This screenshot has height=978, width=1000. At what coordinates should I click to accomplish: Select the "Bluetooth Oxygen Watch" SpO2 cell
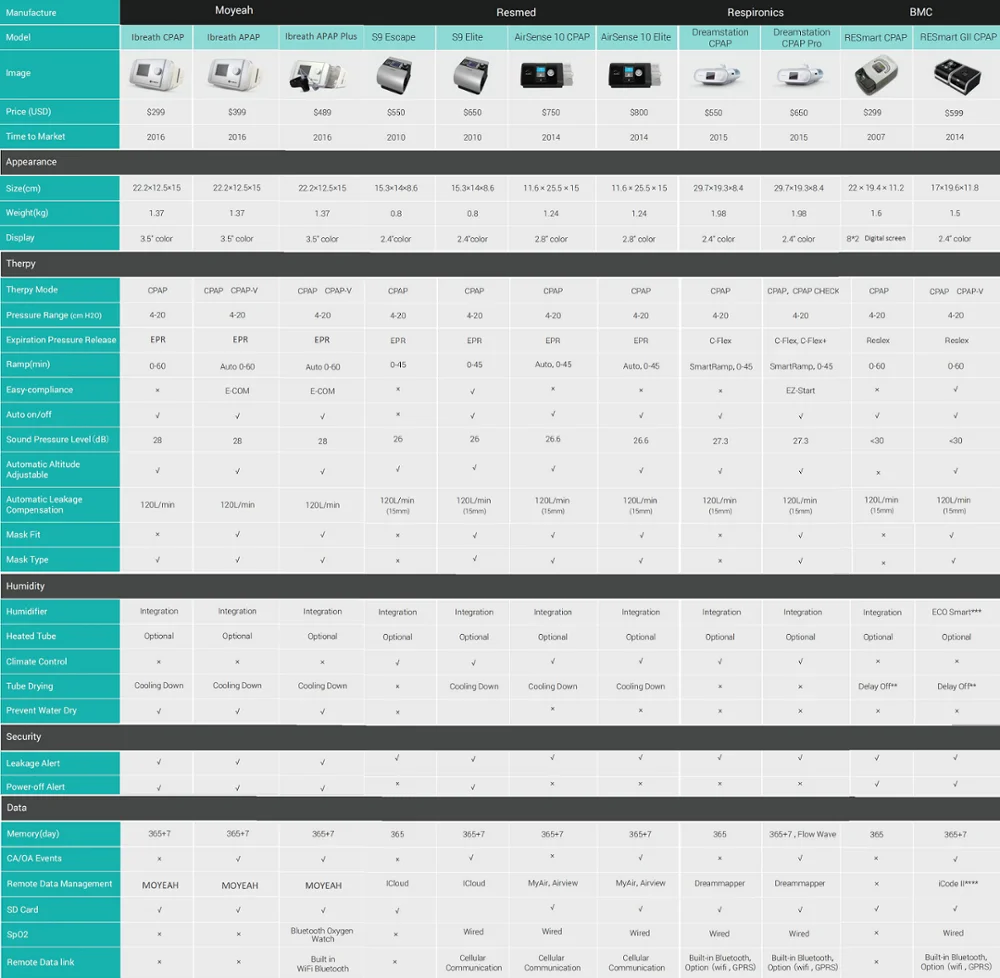[x=322, y=935]
